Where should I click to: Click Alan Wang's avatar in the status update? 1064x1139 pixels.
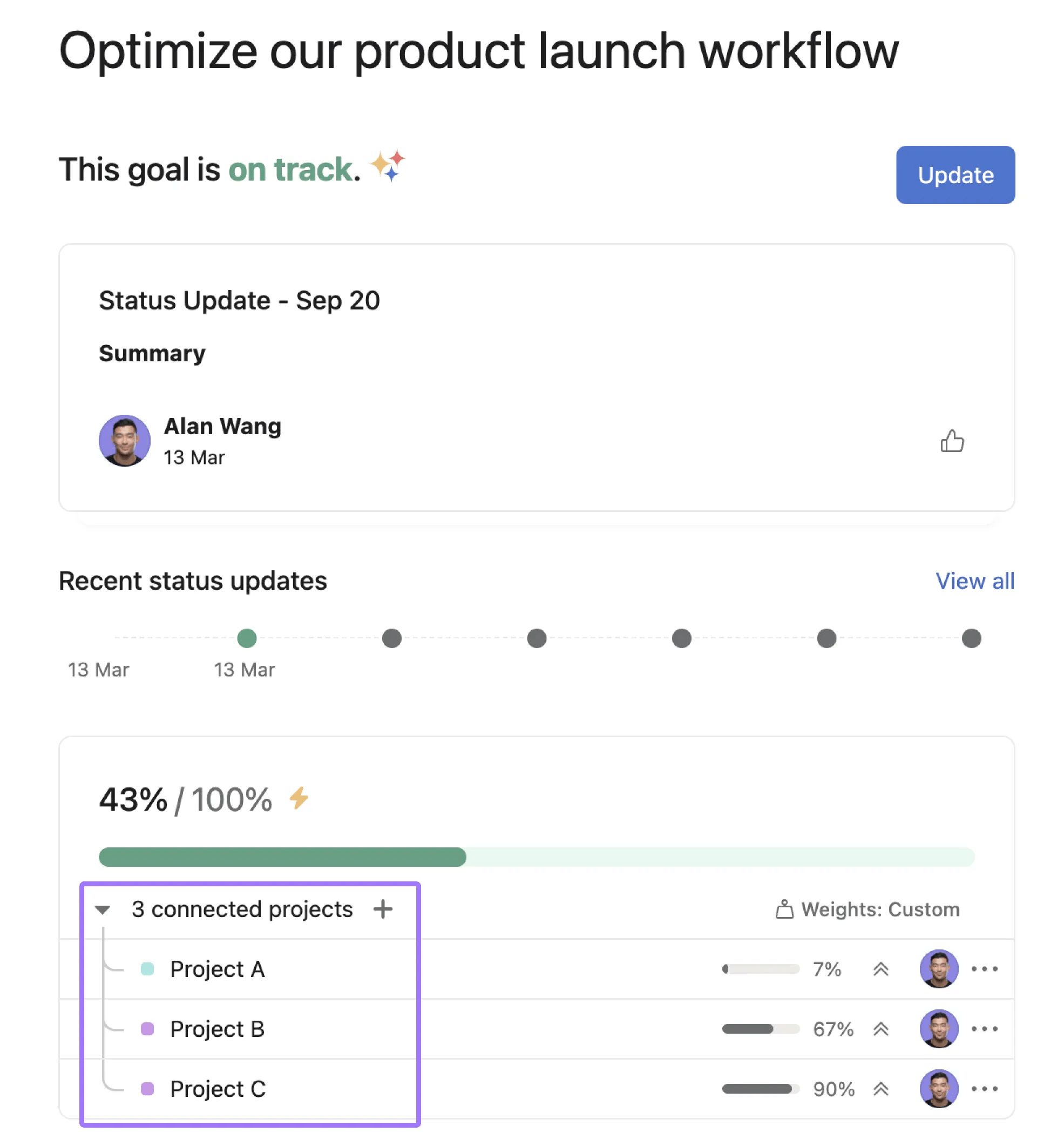point(124,441)
